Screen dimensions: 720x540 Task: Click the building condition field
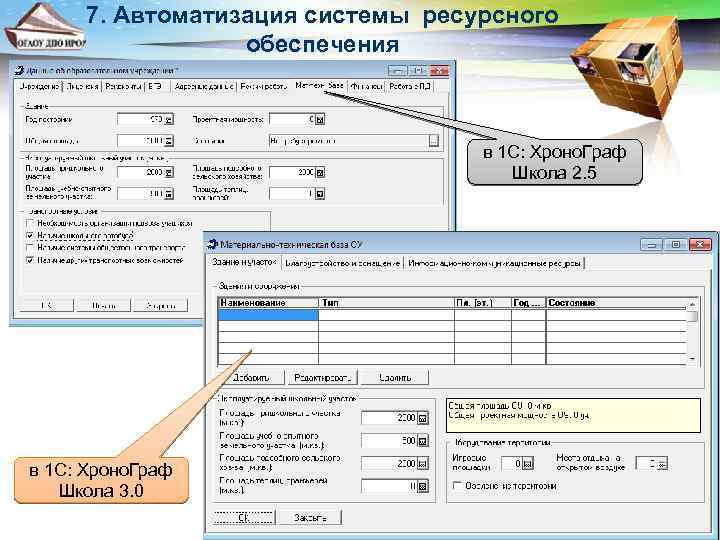349,141
